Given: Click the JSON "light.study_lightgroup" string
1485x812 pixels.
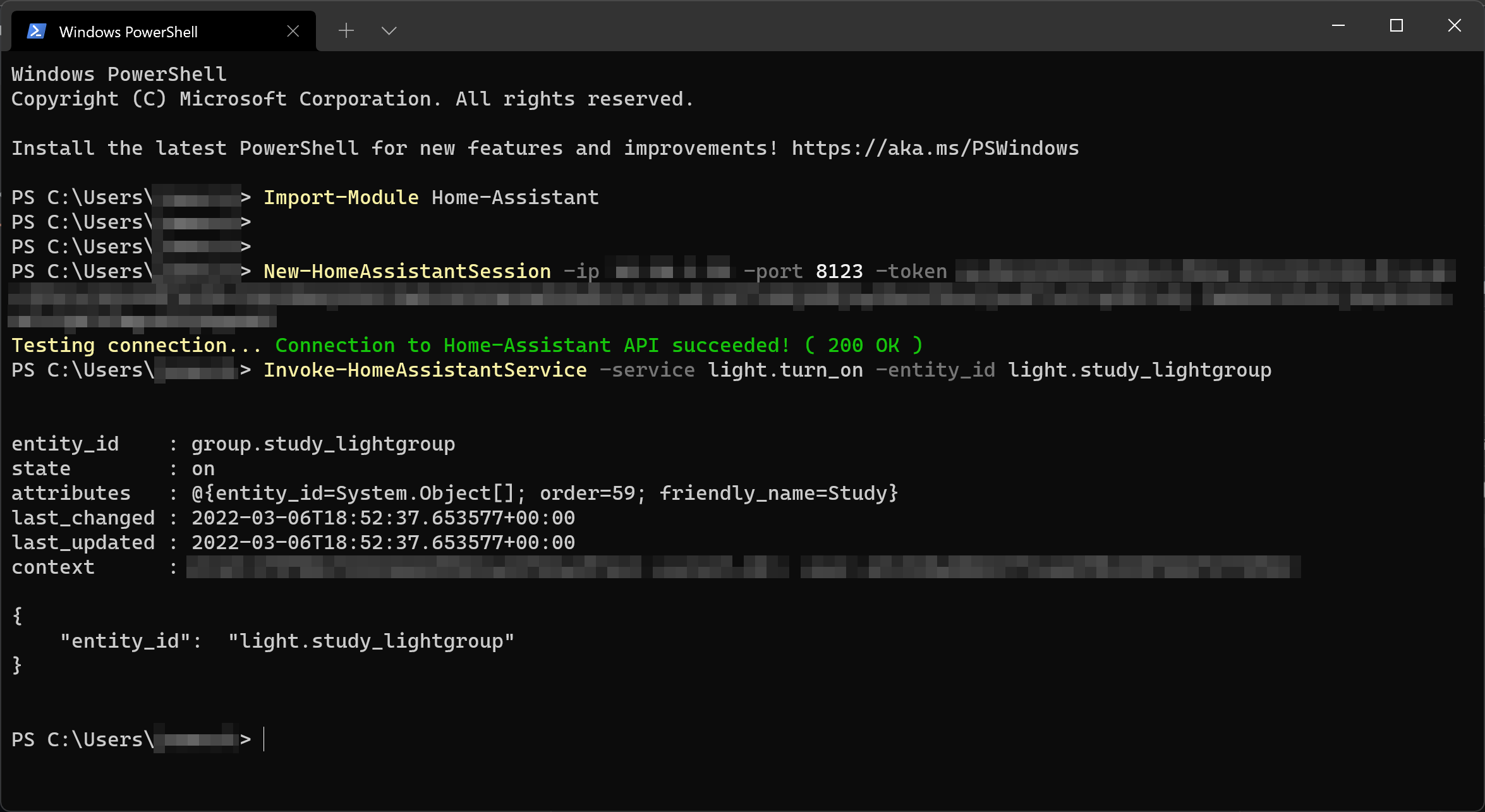Looking at the screenshot, I should [371, 641].
